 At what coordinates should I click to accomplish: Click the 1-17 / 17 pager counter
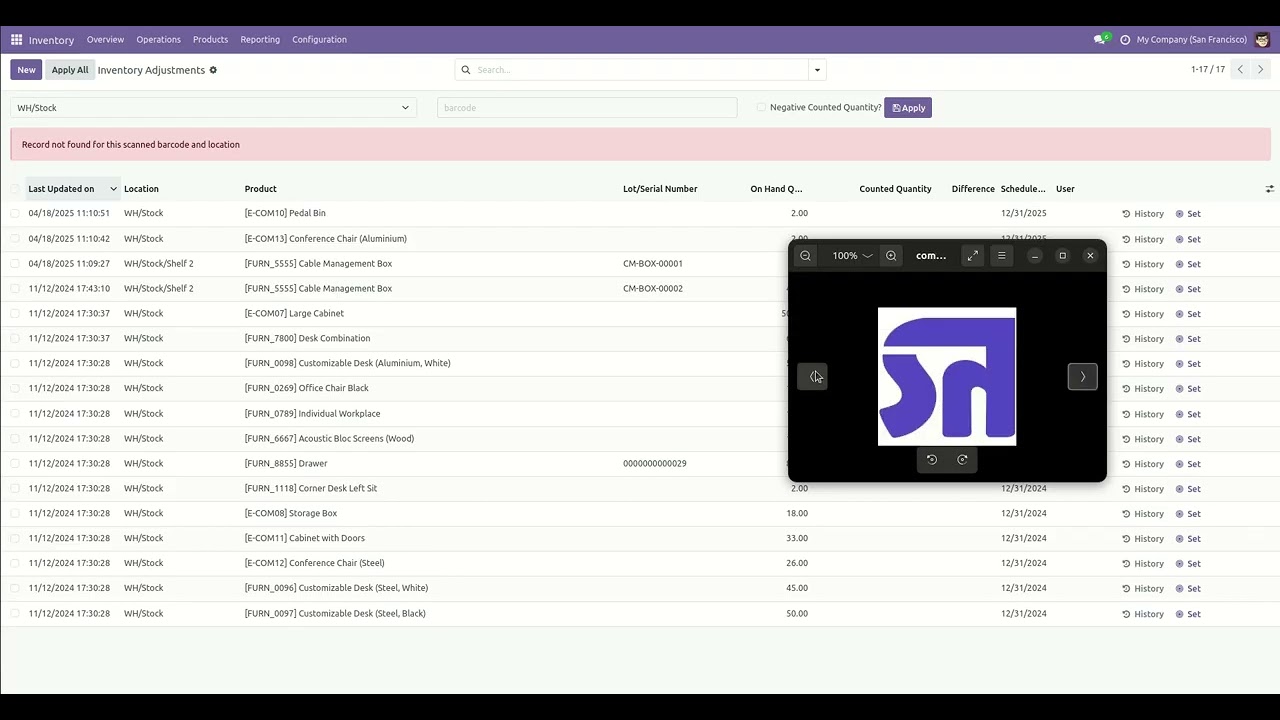1208,70
